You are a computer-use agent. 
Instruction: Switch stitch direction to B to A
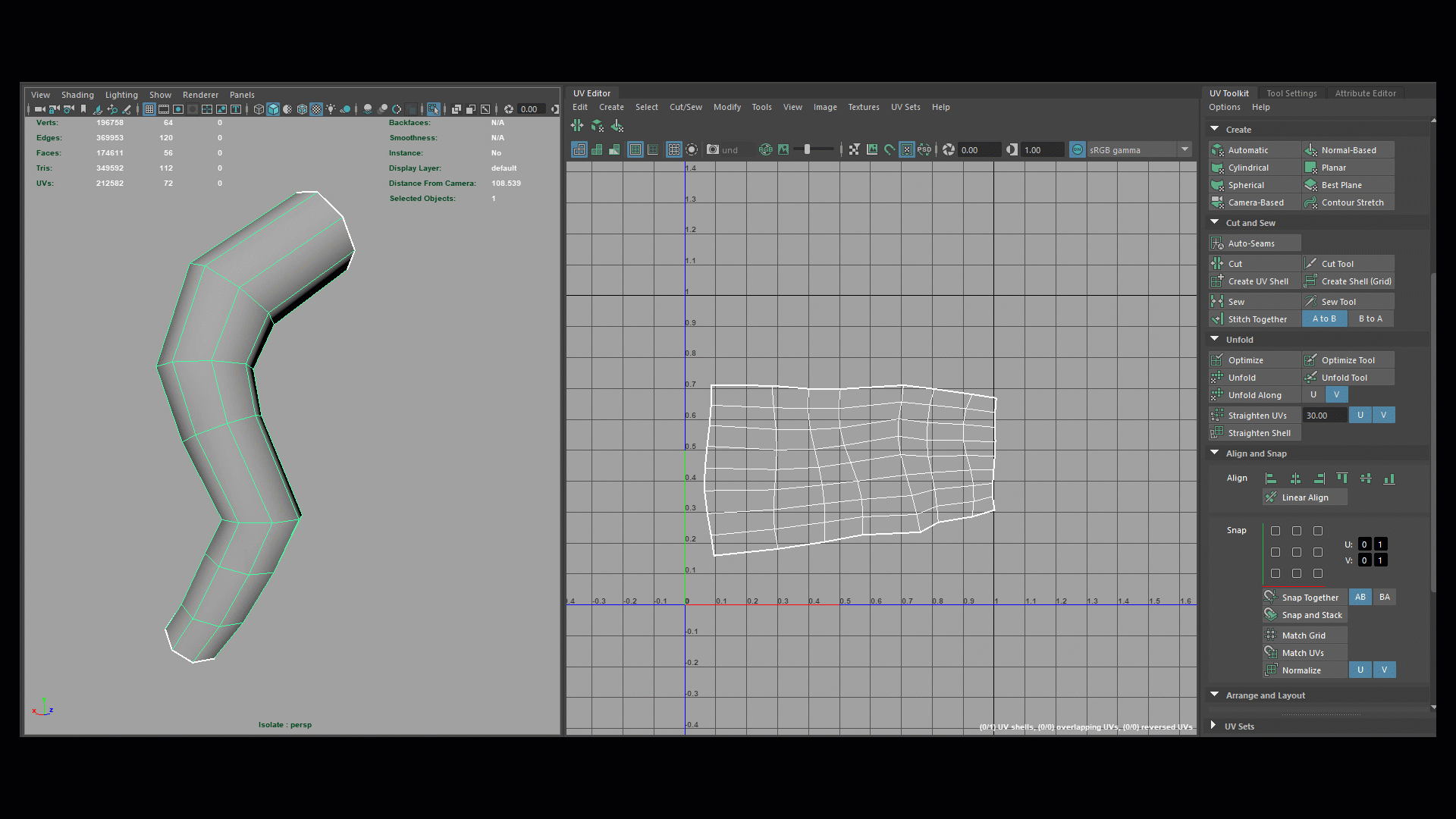pyautogui.click(x=1370, y=318)
